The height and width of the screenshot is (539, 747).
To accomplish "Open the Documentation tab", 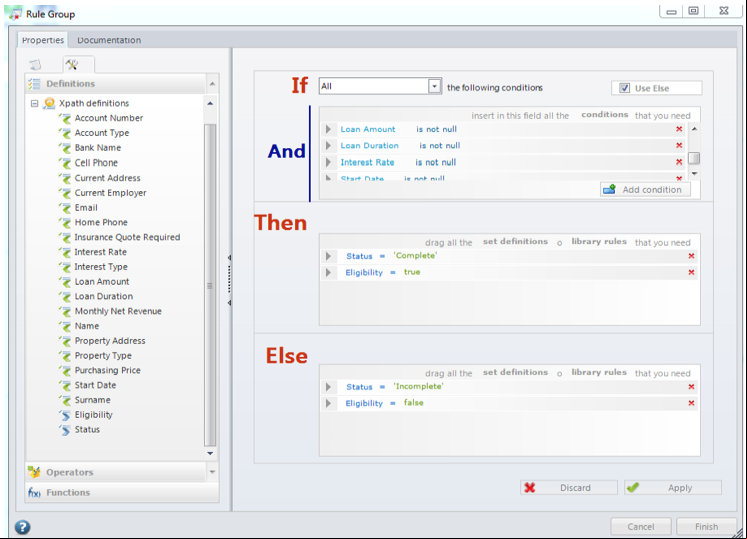I will [x=109, y=40].
